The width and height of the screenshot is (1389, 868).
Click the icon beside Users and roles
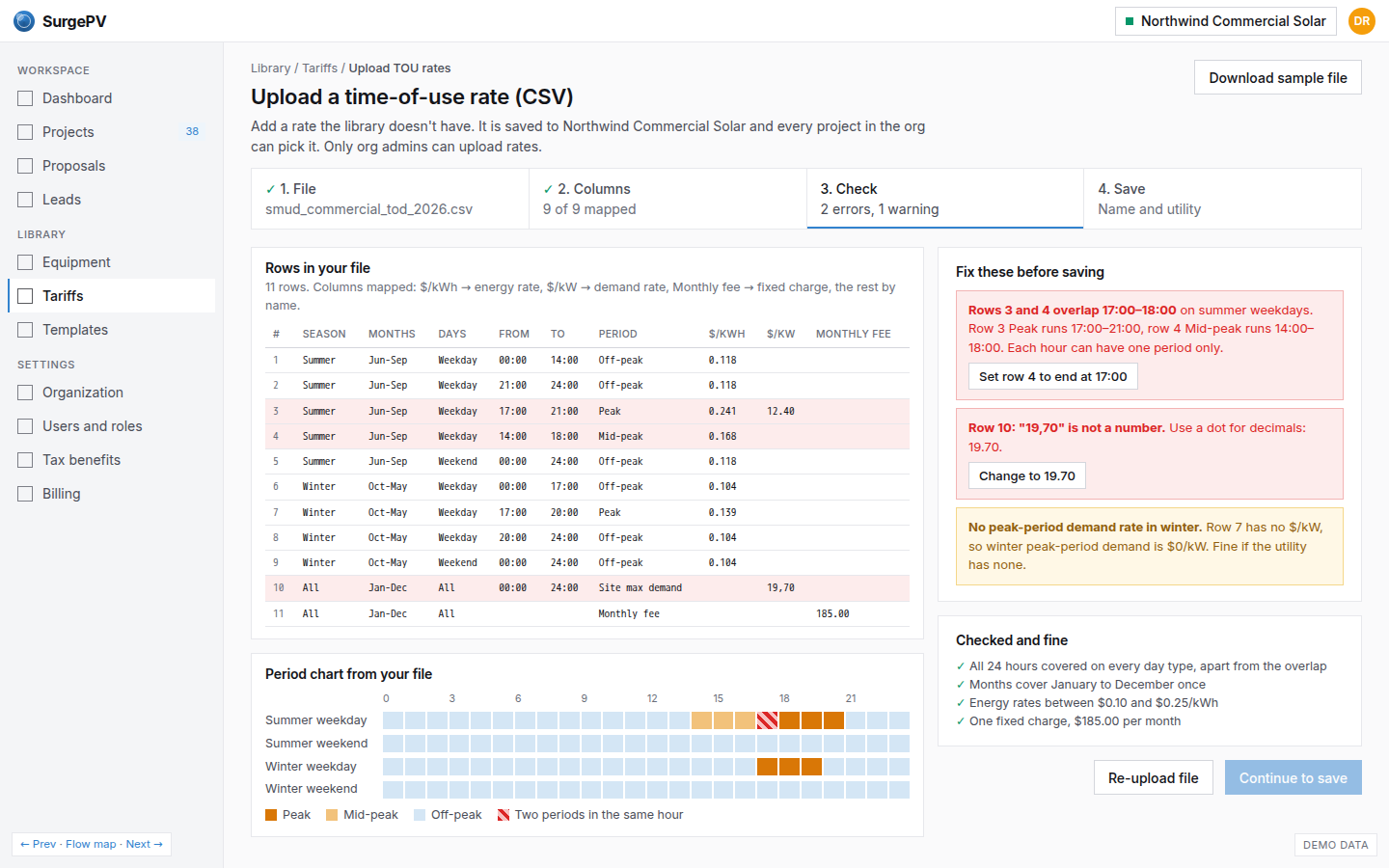tap(25, 426)
